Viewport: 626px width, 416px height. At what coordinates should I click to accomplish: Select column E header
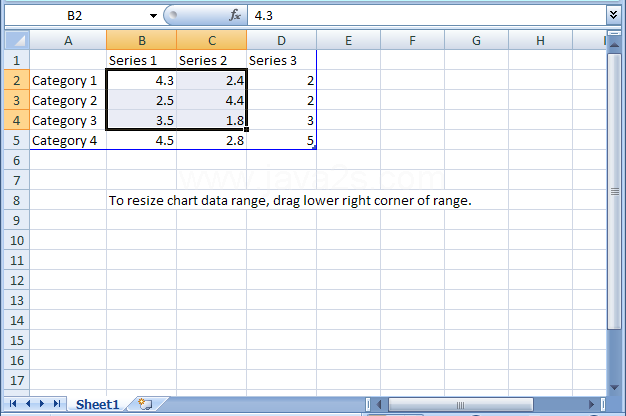tap(349, 40)
